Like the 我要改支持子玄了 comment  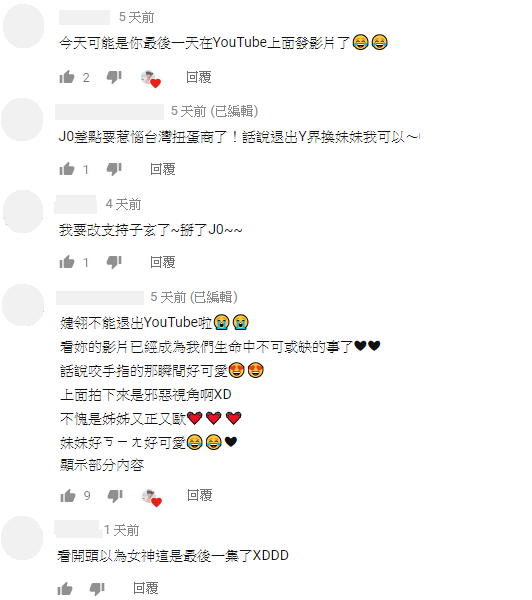[67, 262]
